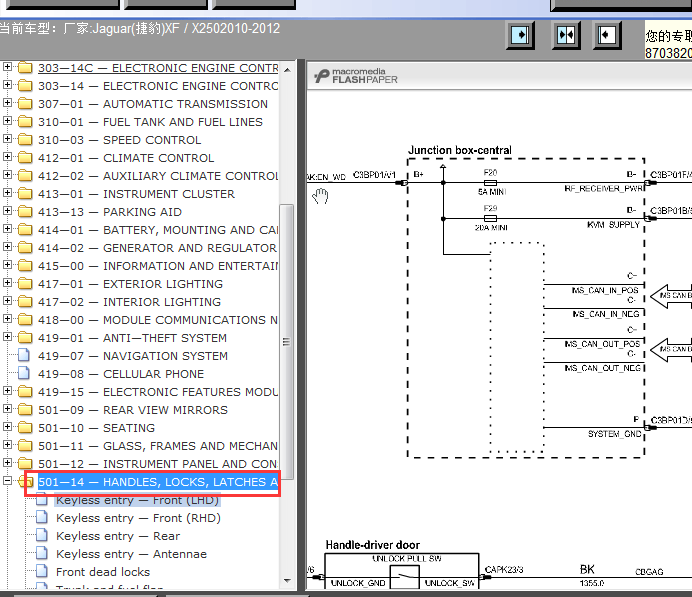
Task: Select 419-15 Electronic Features Module entry
Action: (x=158, y=392)
